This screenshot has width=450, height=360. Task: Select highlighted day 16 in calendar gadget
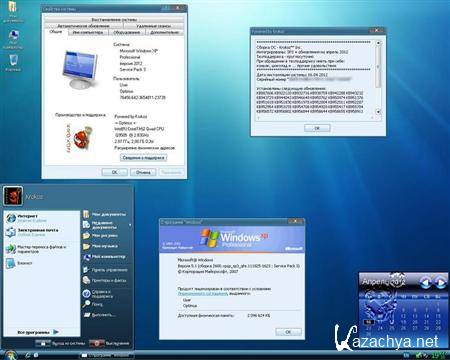coord(368,322)
